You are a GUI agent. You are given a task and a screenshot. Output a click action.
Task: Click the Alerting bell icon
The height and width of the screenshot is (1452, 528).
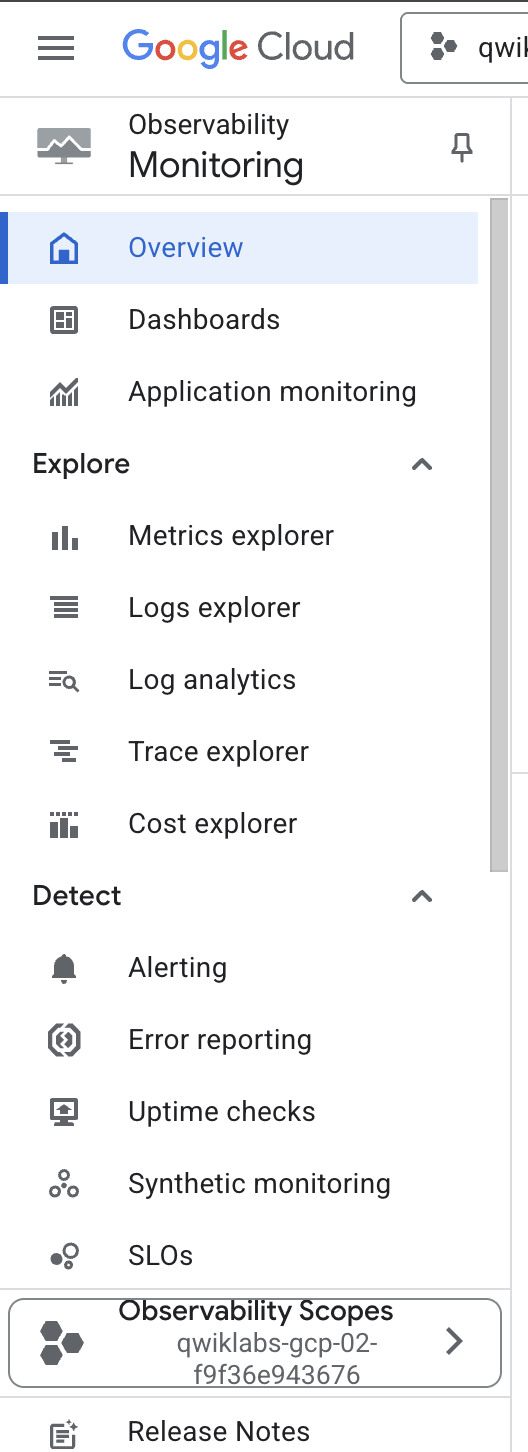pos(64,968)
